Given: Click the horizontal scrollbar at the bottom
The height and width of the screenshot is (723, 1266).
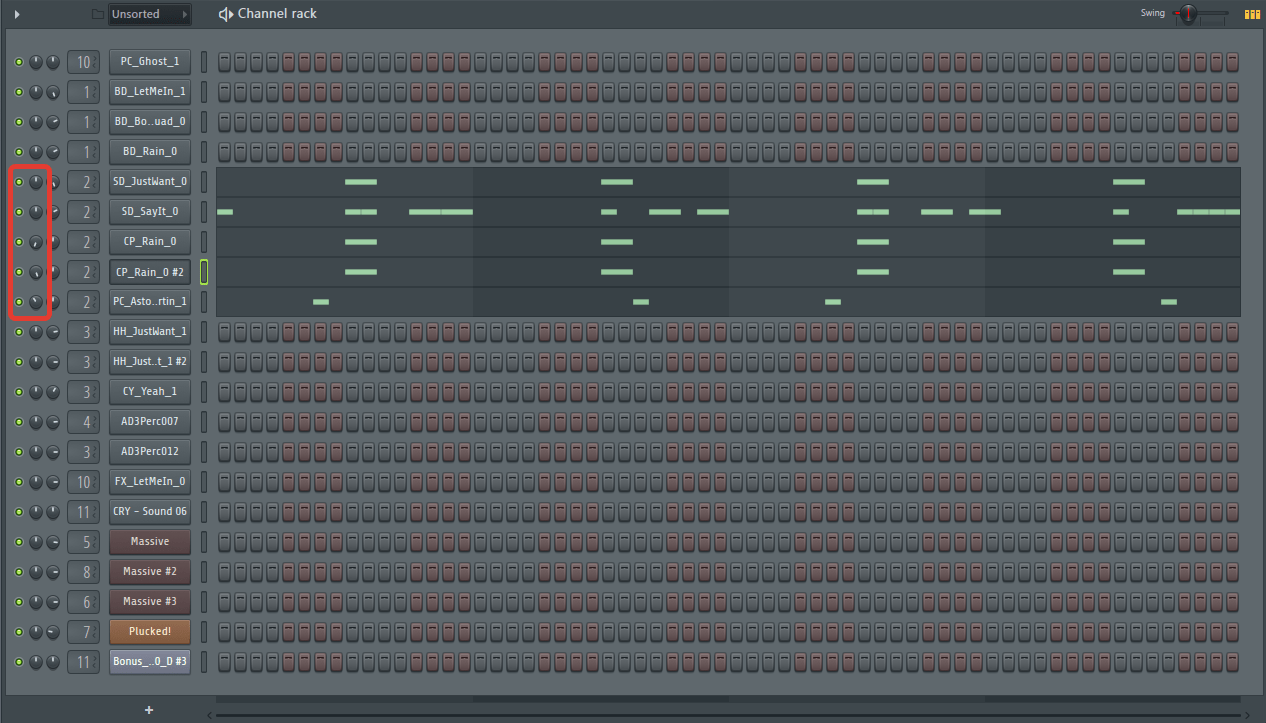Looking at the screenshot, I should pyautogui.click(x=730, y=715).
